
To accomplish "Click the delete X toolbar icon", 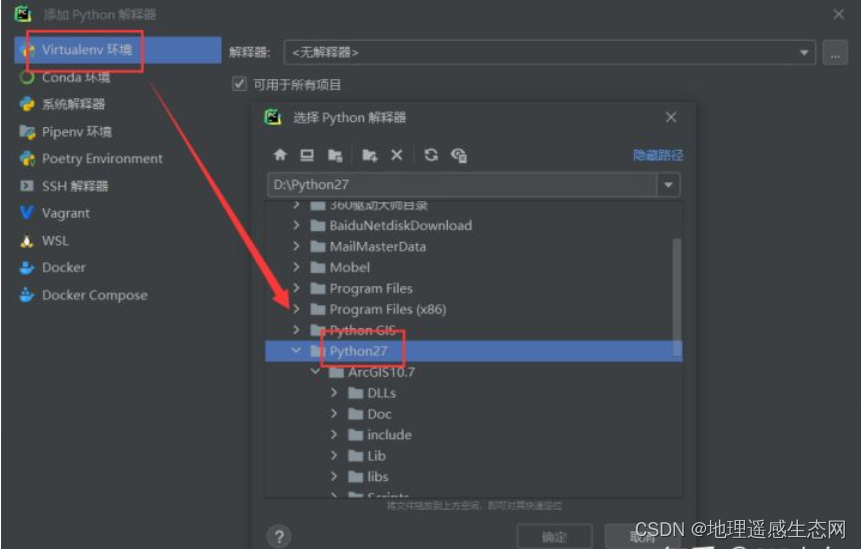I will (x=396, y=155).
